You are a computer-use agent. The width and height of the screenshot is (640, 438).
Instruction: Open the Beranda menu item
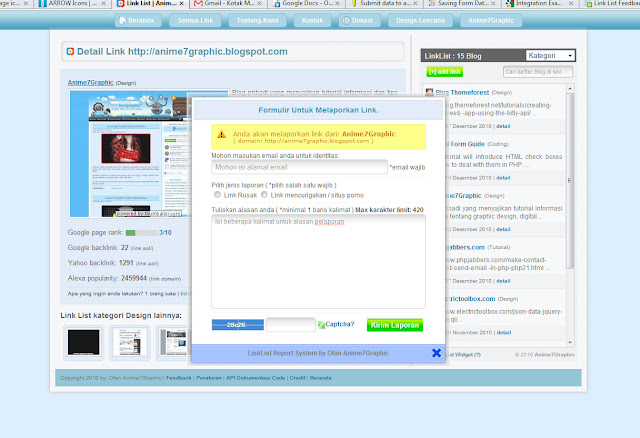tap(137, 20)
